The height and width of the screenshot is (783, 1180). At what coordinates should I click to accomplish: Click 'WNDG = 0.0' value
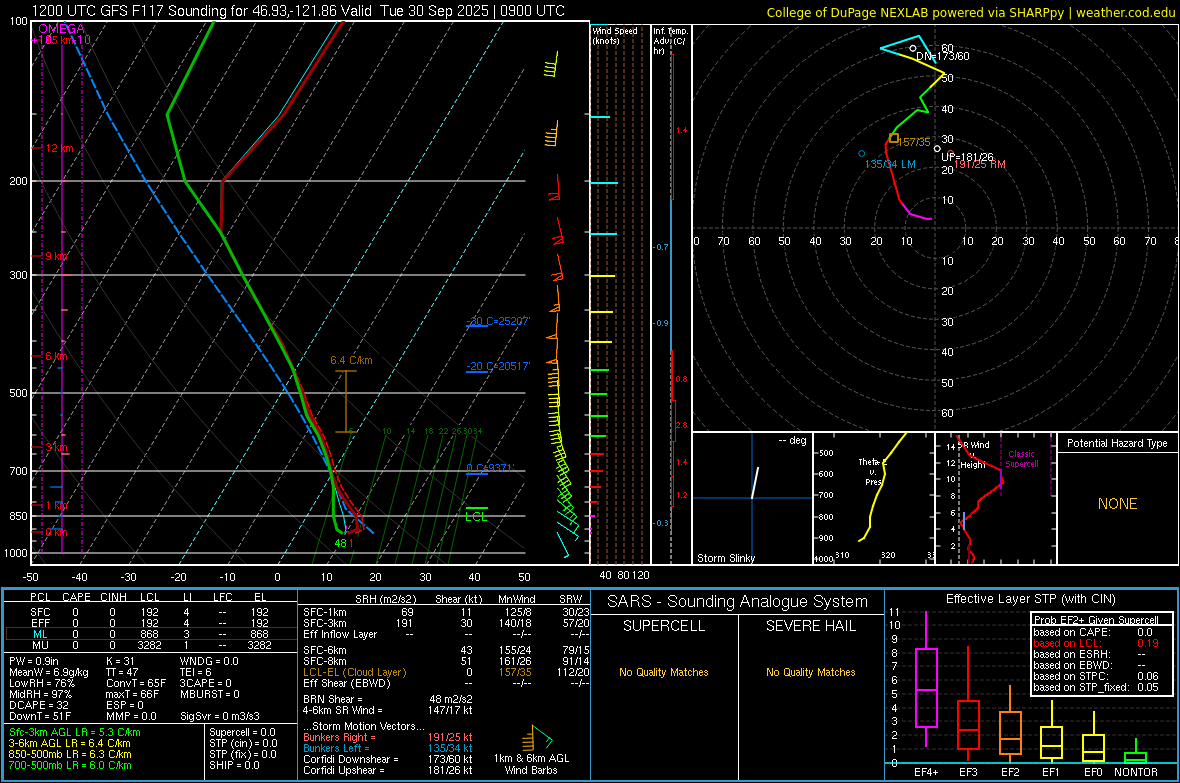tap(209, 661)
